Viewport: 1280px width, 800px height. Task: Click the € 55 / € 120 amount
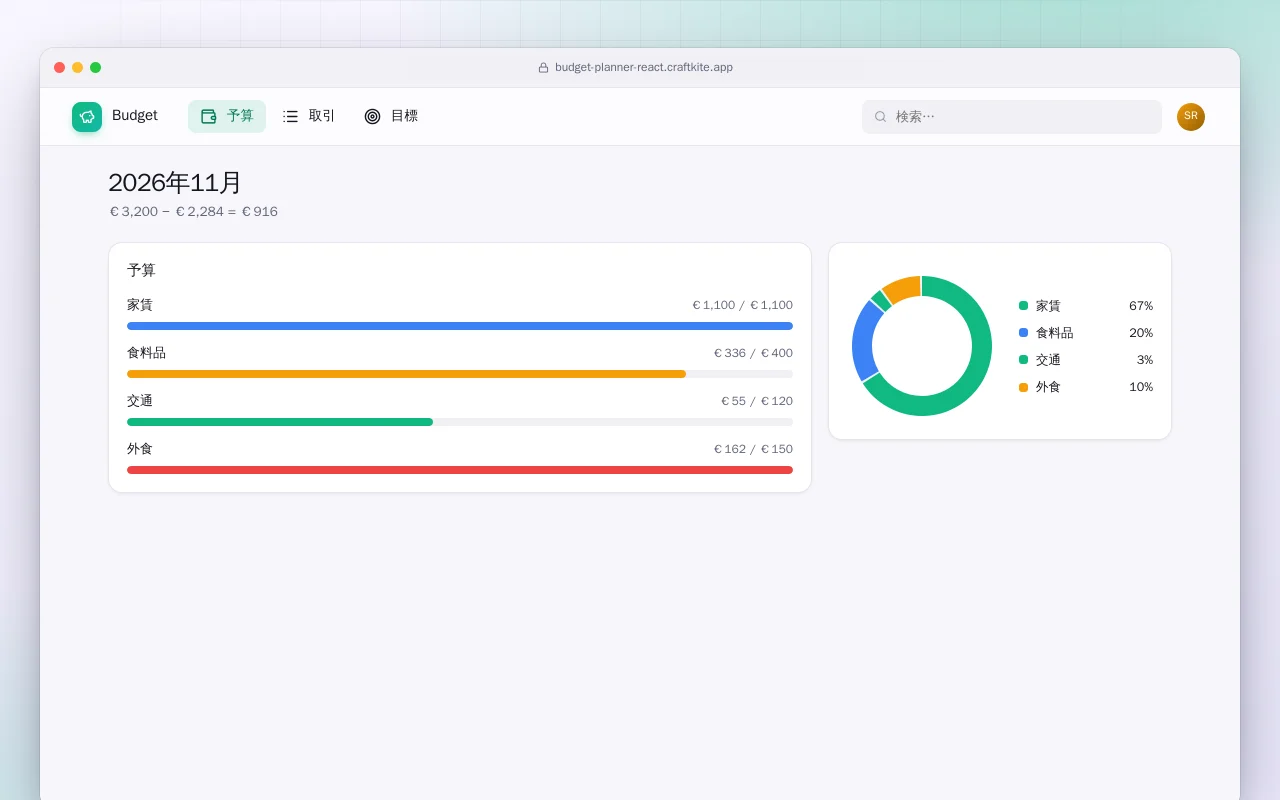[x=757, y=401]
